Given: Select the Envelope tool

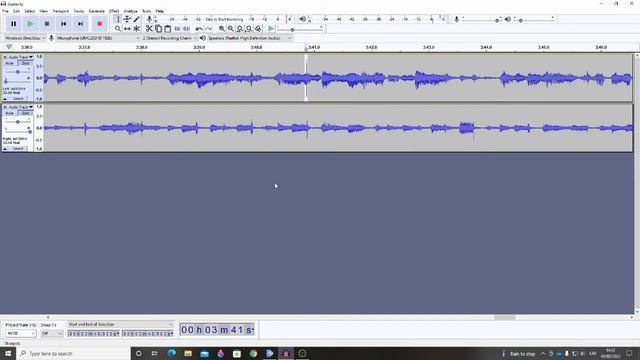Looking at the screenshot, I should click(127, 19).
